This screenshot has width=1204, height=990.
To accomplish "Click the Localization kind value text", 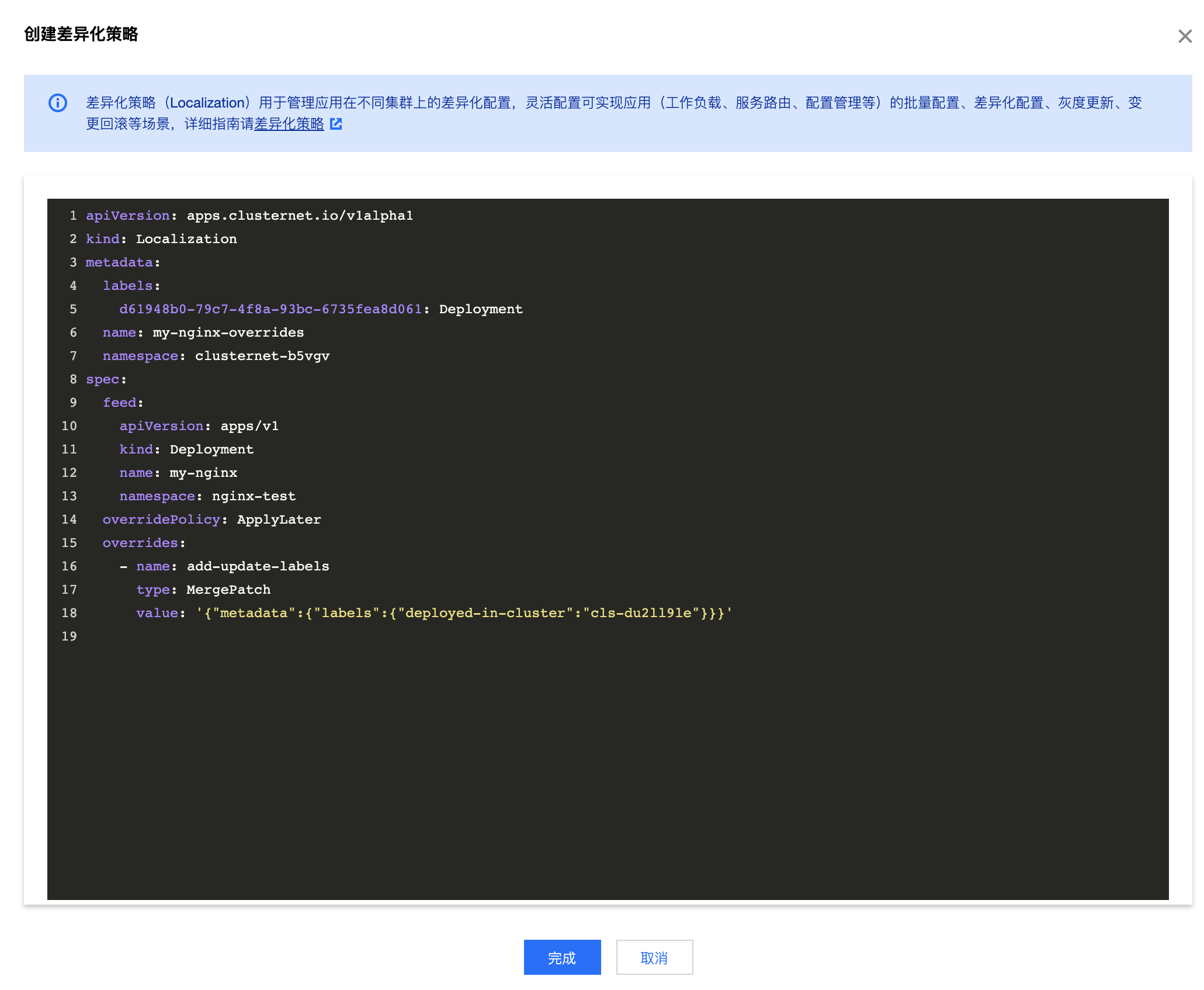I will pos(186,239).
